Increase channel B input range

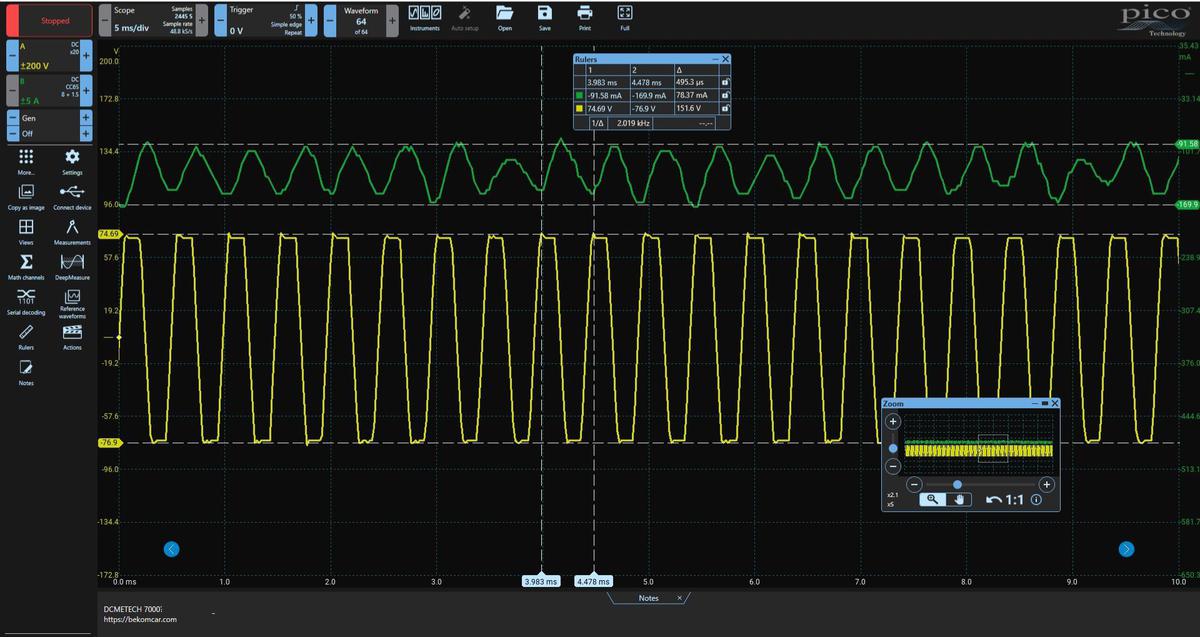point(86,92)
